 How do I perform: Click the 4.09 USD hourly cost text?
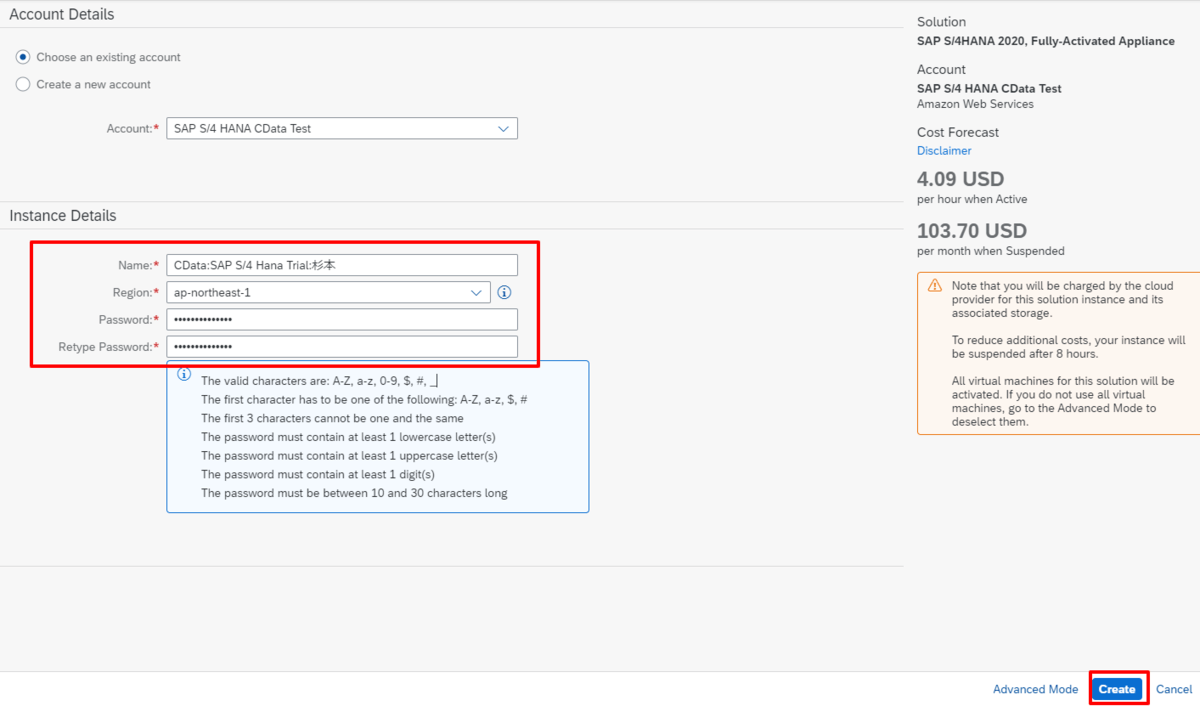point(960,180)
